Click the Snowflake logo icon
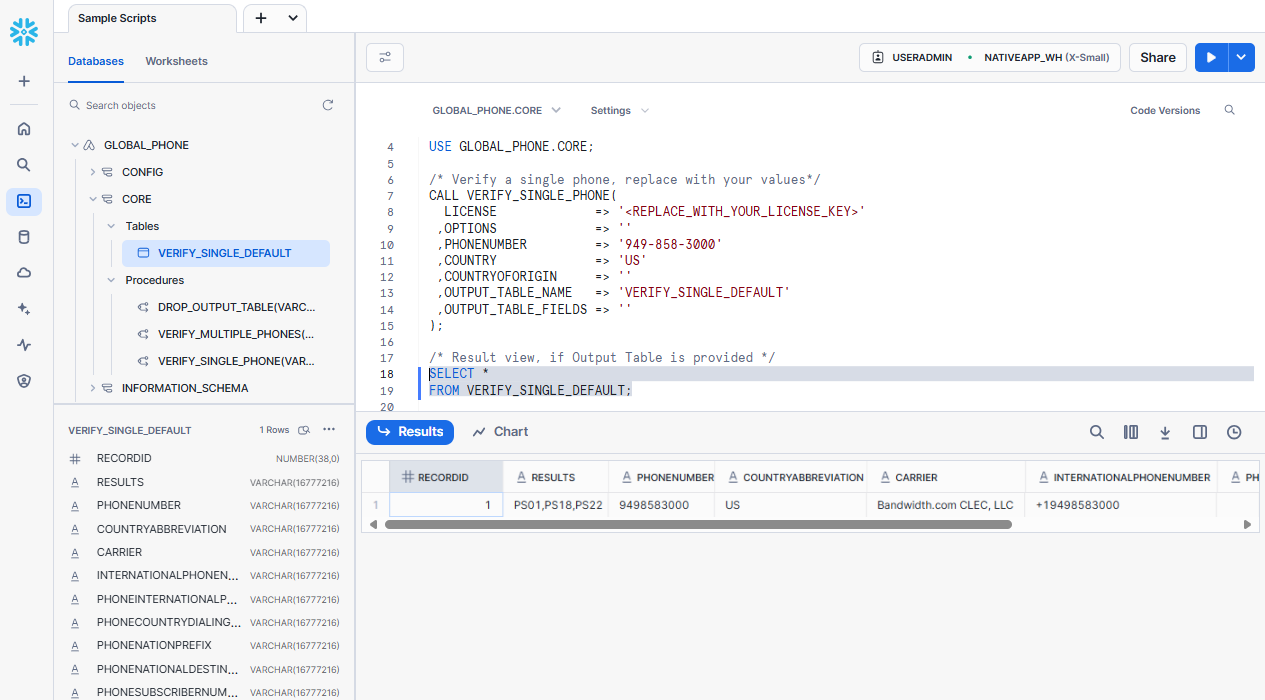The image size is (1265, 700). pos(24,33)
